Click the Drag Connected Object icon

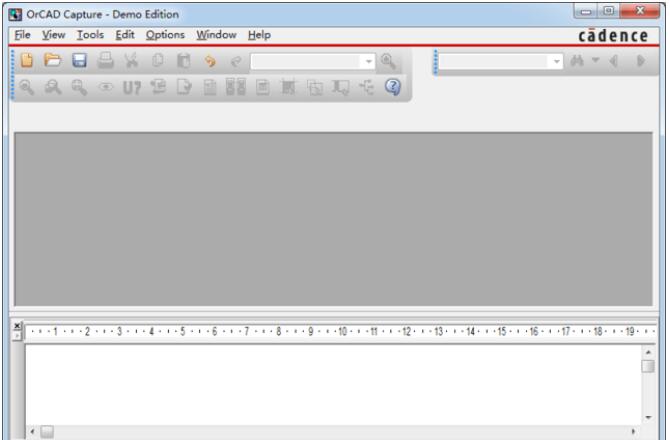341,88
